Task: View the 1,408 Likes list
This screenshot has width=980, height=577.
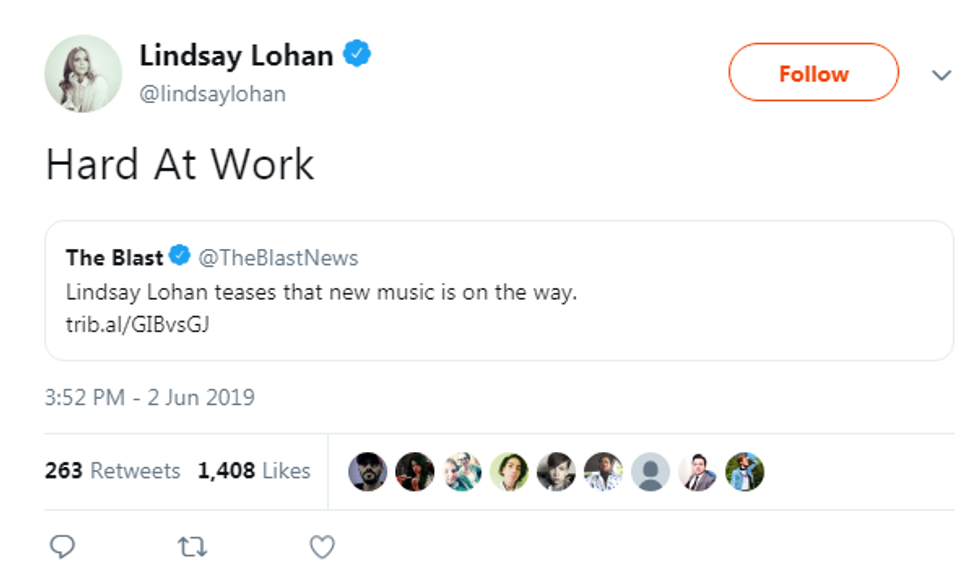Action: (x=254, y=471)
